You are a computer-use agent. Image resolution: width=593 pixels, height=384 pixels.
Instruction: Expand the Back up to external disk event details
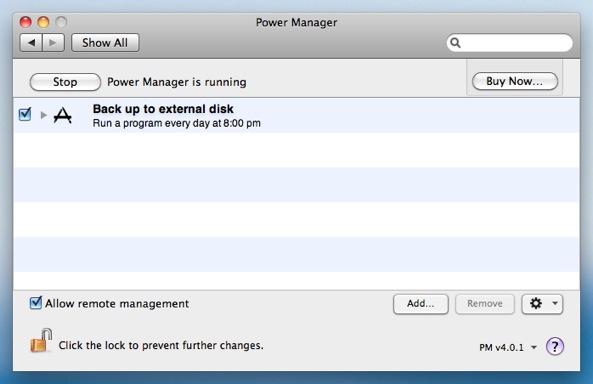pyautogui.click(x=43, y=115)
